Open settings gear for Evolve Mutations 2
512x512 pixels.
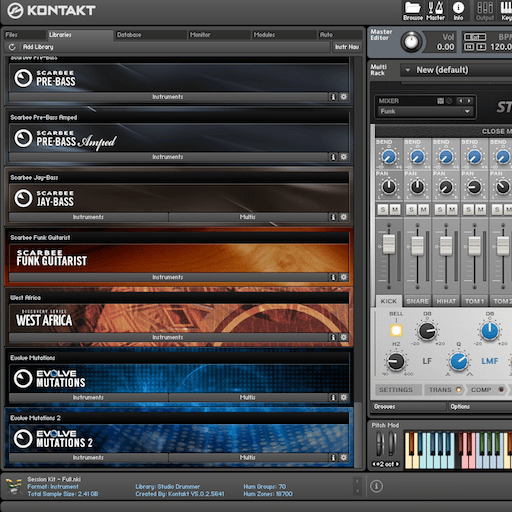click(343, 458)
